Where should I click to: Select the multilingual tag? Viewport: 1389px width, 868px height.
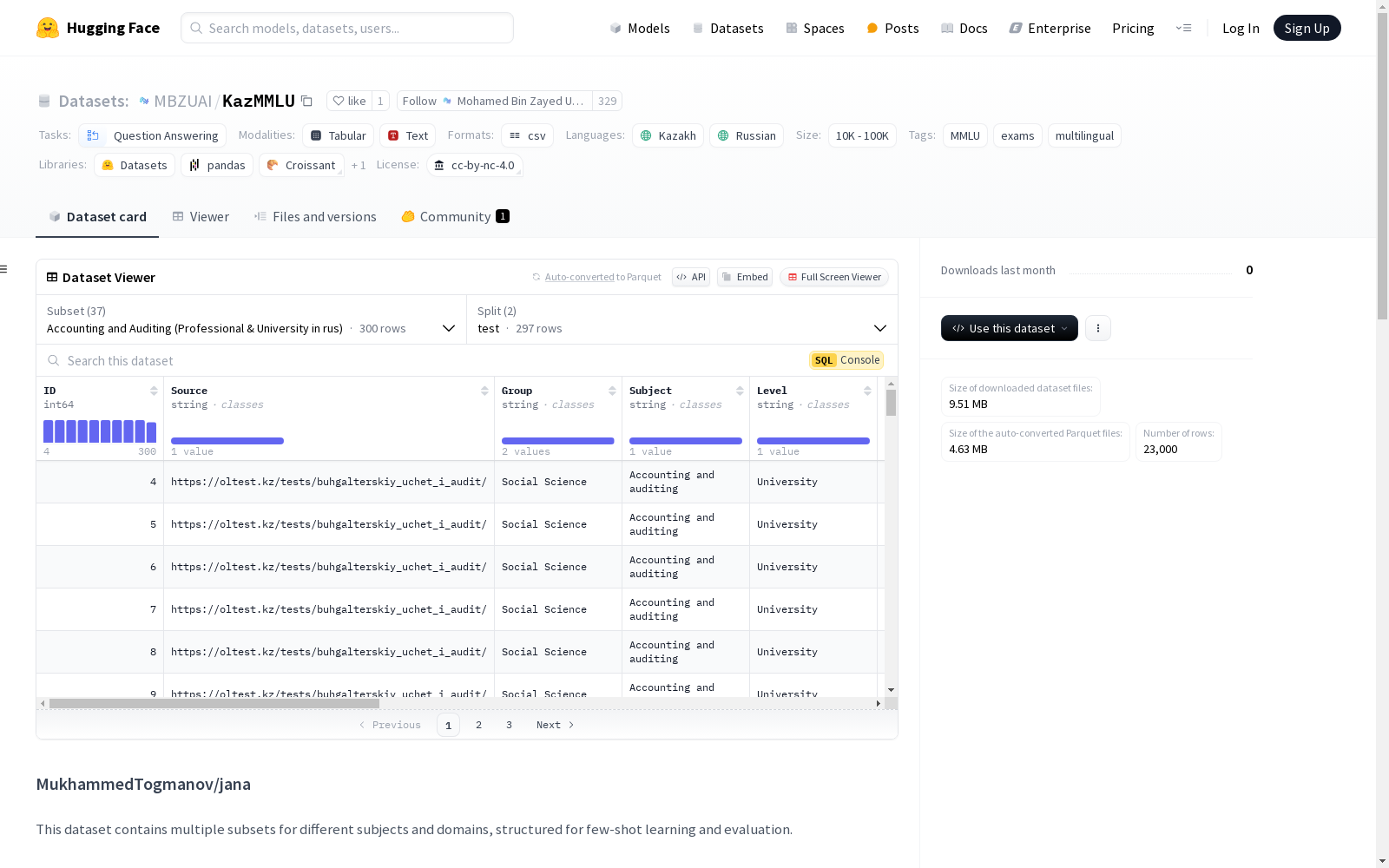1084,135
